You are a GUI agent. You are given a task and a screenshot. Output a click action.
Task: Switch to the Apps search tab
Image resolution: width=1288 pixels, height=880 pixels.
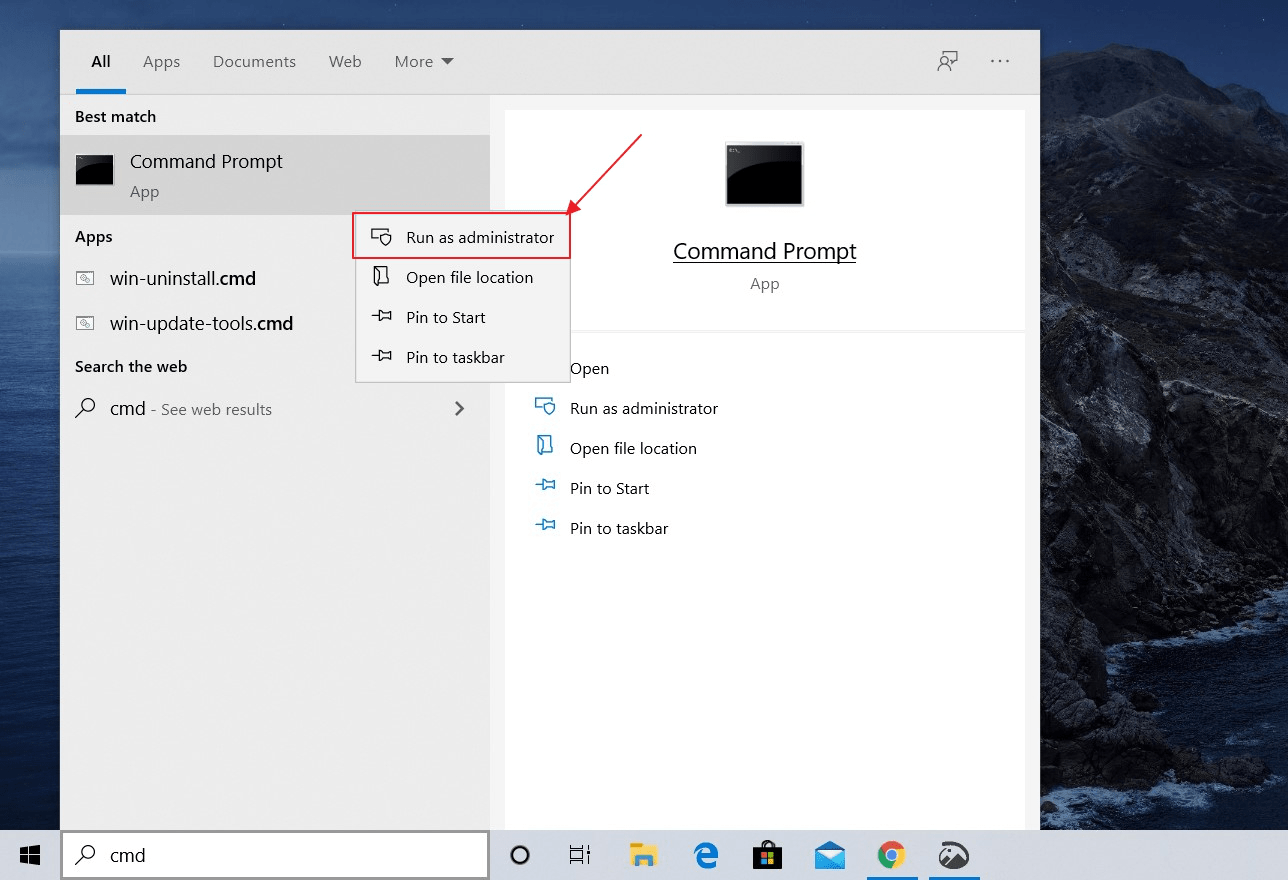coord(161,62)
